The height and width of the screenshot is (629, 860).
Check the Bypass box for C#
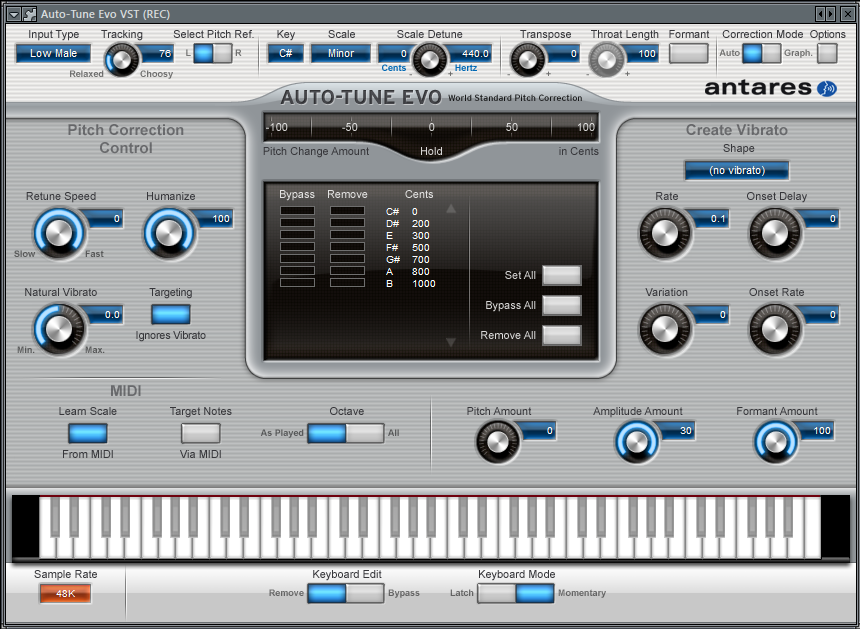[x=297, y=211]
